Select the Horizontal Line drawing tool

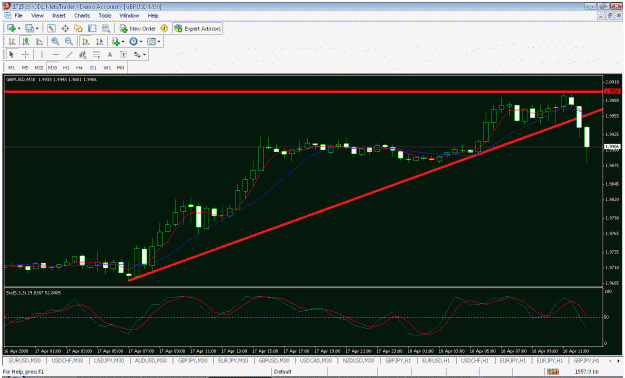(x=55, y=55)
